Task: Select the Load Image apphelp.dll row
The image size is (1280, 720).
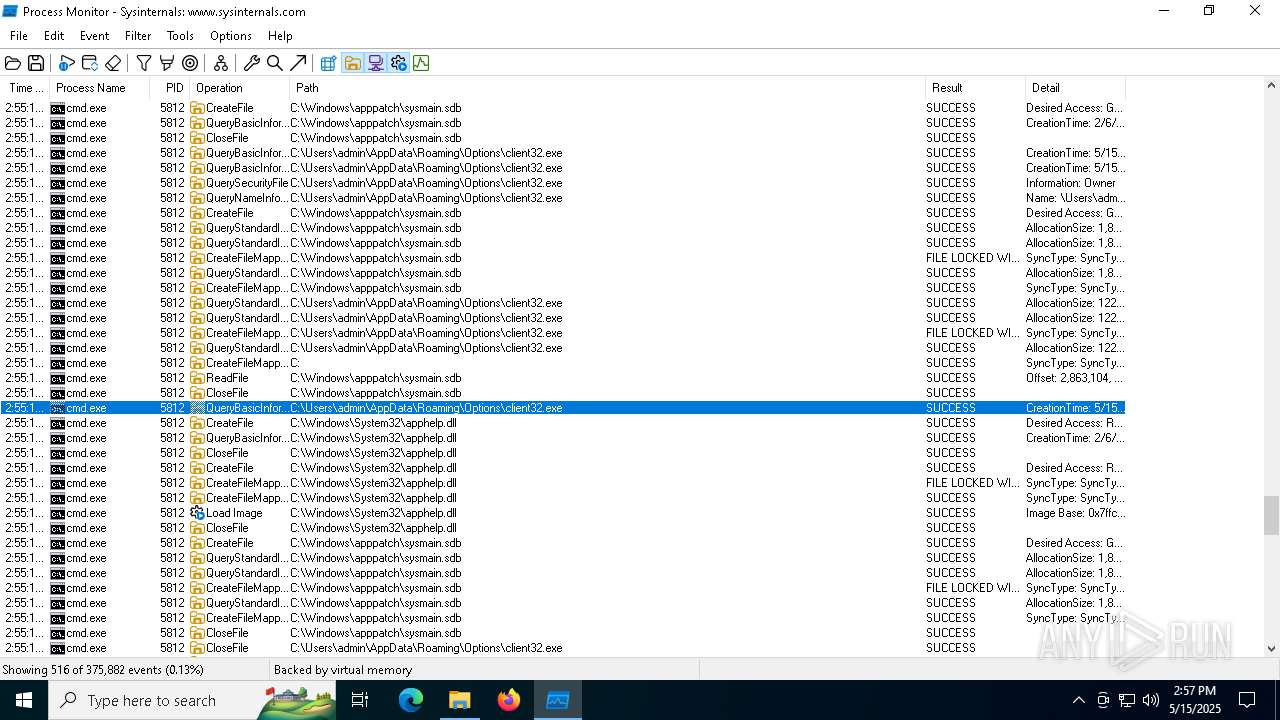Action: (563, 513)
